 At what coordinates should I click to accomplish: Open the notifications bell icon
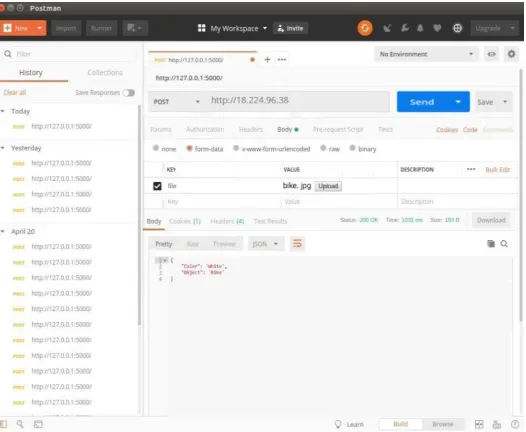[x=420, y=28]
